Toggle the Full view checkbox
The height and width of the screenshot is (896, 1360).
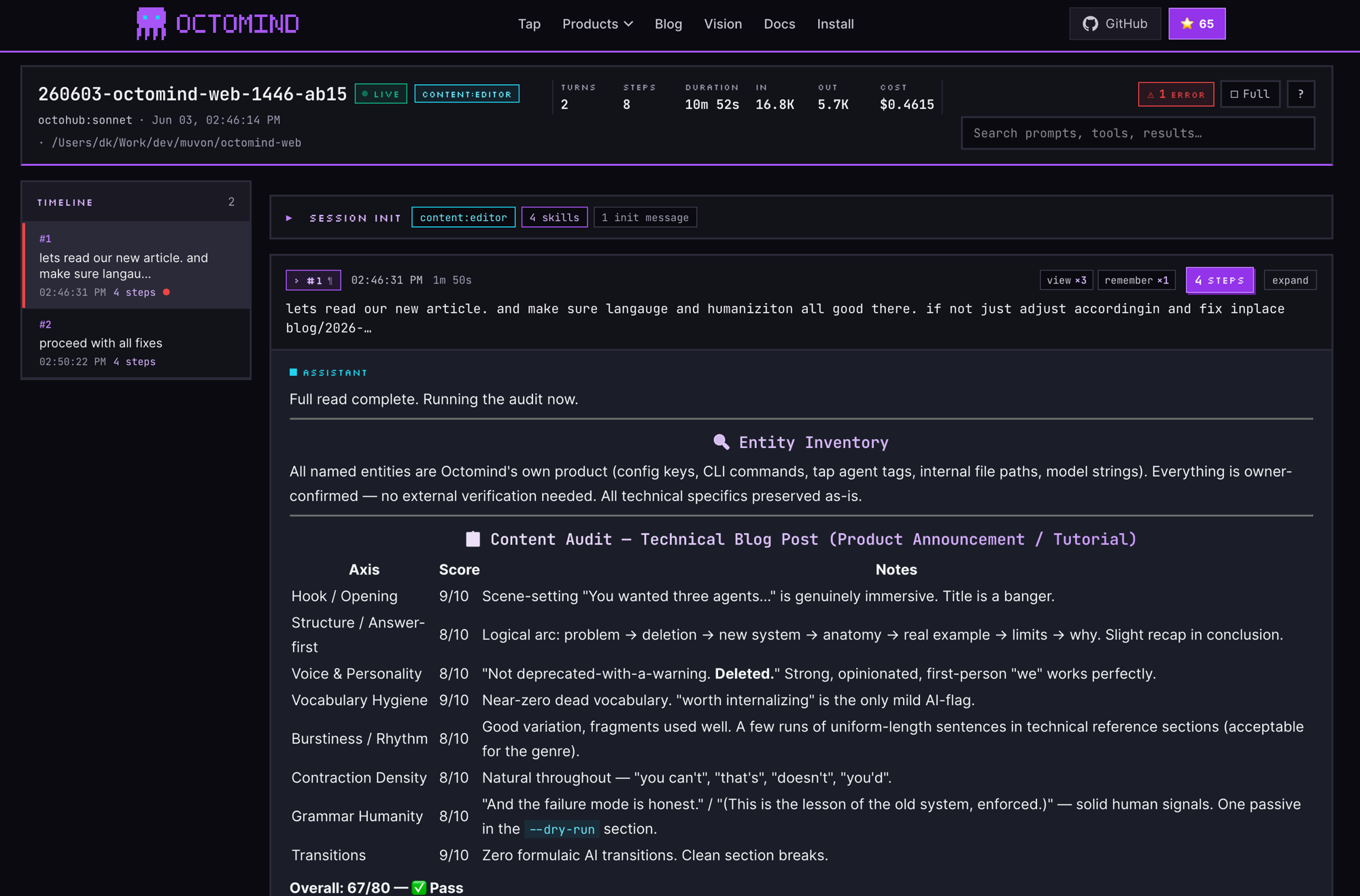(1250, 94)
